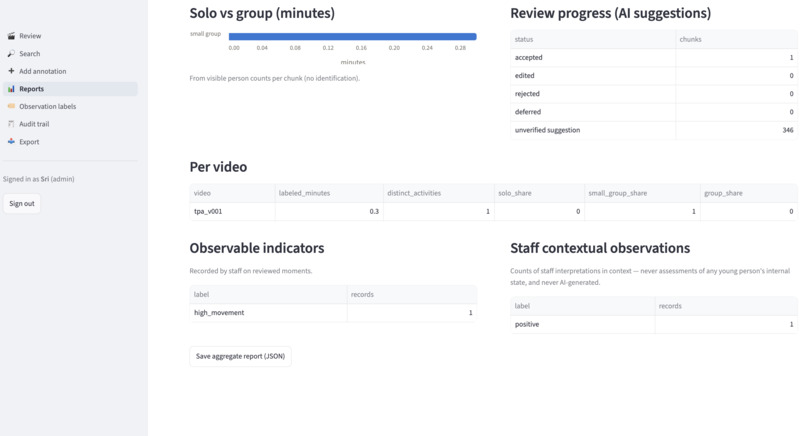Click label header in Staff contextual table
The height and width of the screenshot is (436, 806).
[x=582, y=306]
